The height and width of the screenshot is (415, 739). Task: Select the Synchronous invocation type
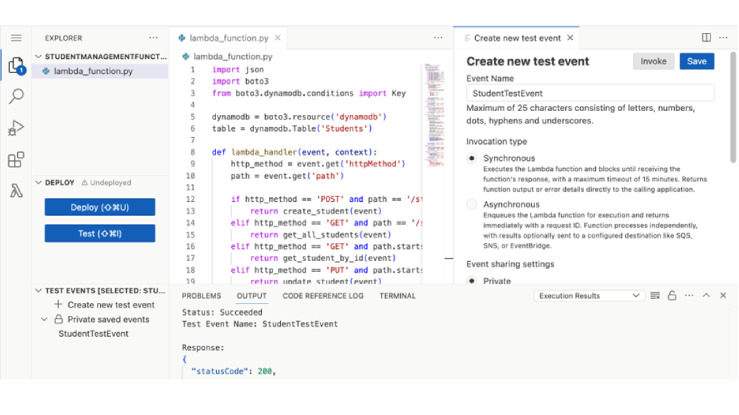coord(472,158)
